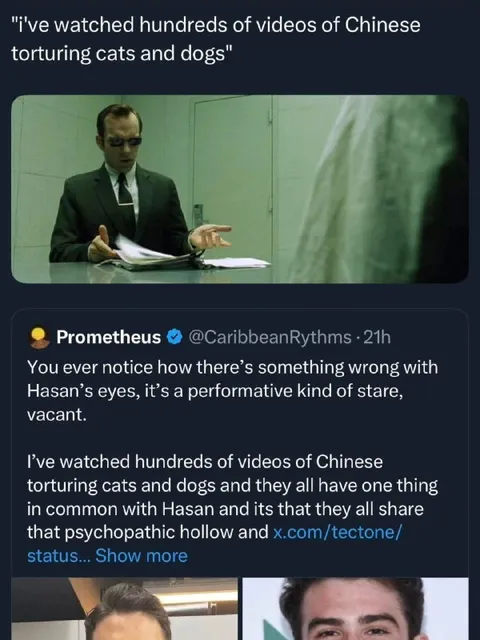Select the main tweet's quoted sentence text
Screen dimensions: 480x640
pyautogui.click(x=216, y=39)
